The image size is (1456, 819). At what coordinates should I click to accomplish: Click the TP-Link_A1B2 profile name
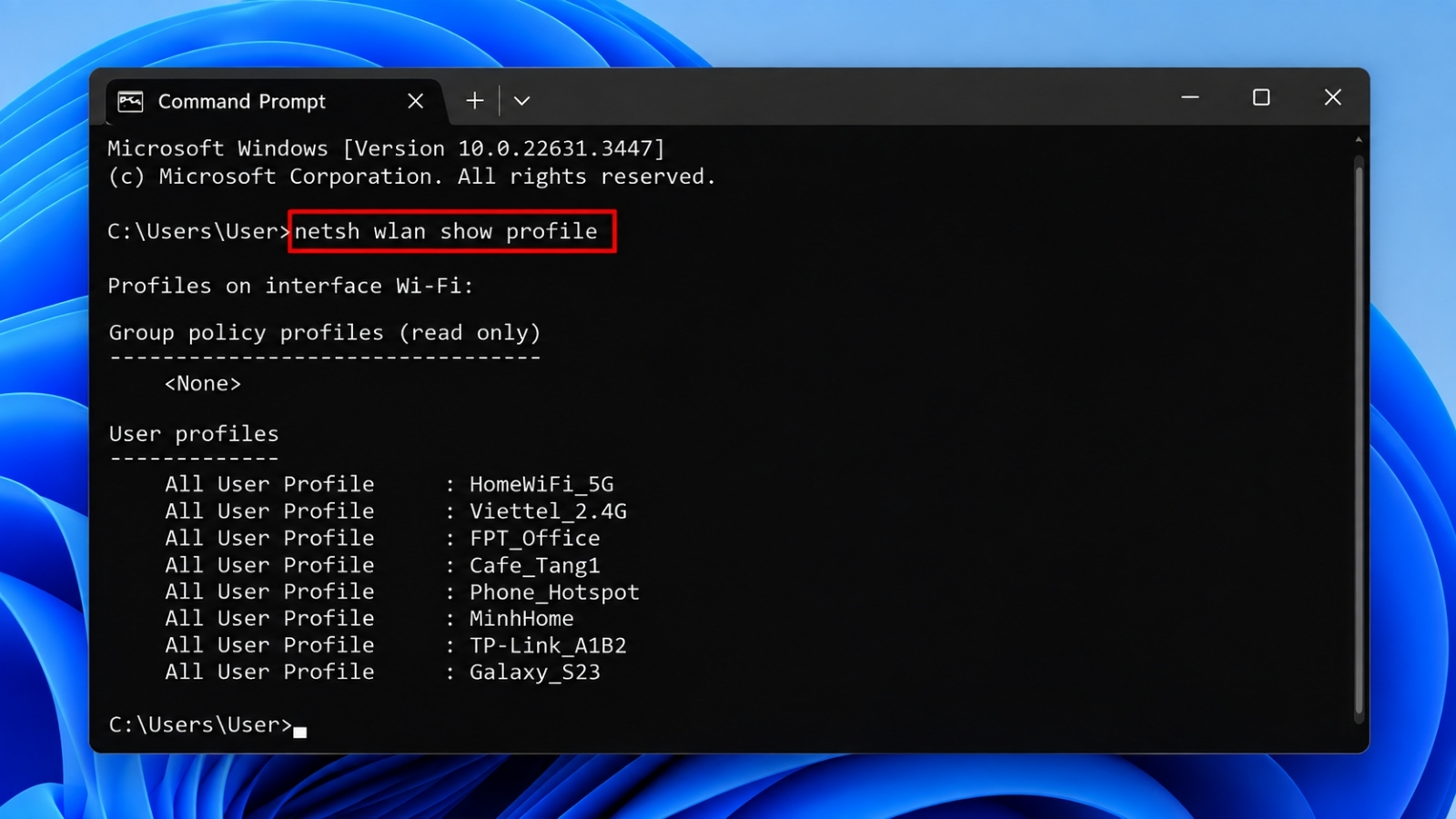[x=548, y=645]
